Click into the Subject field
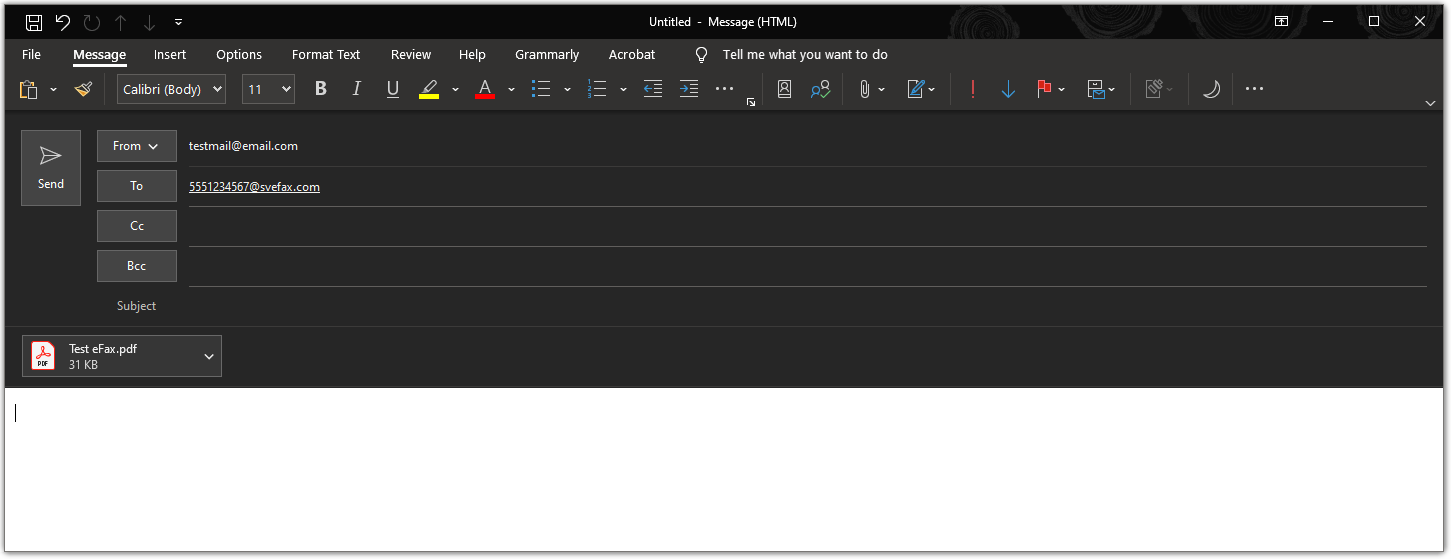Viewport: 1451px width, 559px height. click(807, 306)
